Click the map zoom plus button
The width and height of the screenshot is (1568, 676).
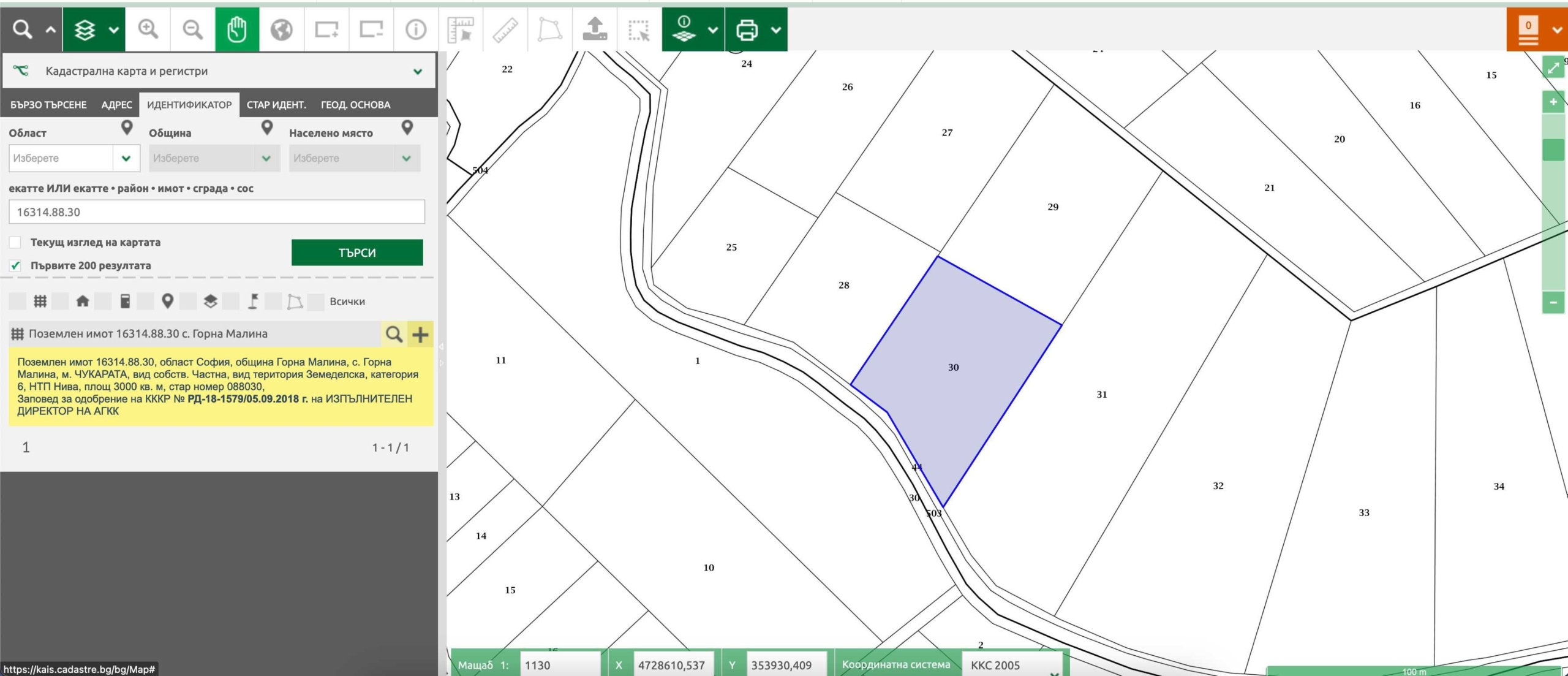(x=1553, y=102)
